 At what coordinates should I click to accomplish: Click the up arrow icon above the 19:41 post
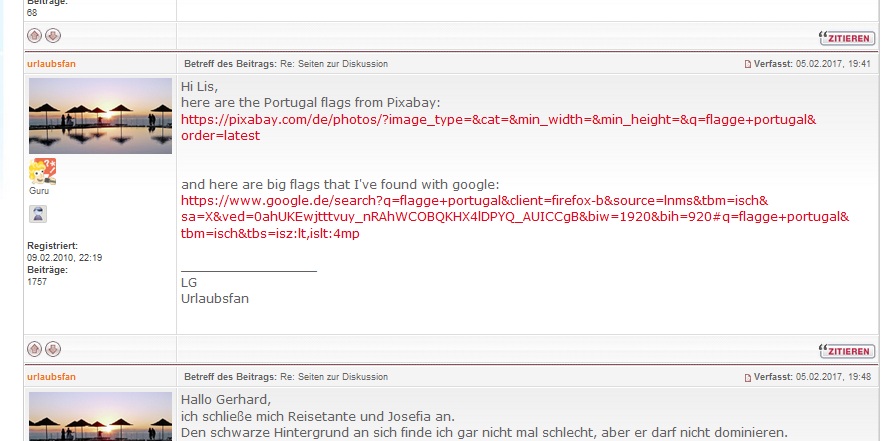(x=35, y=36)
